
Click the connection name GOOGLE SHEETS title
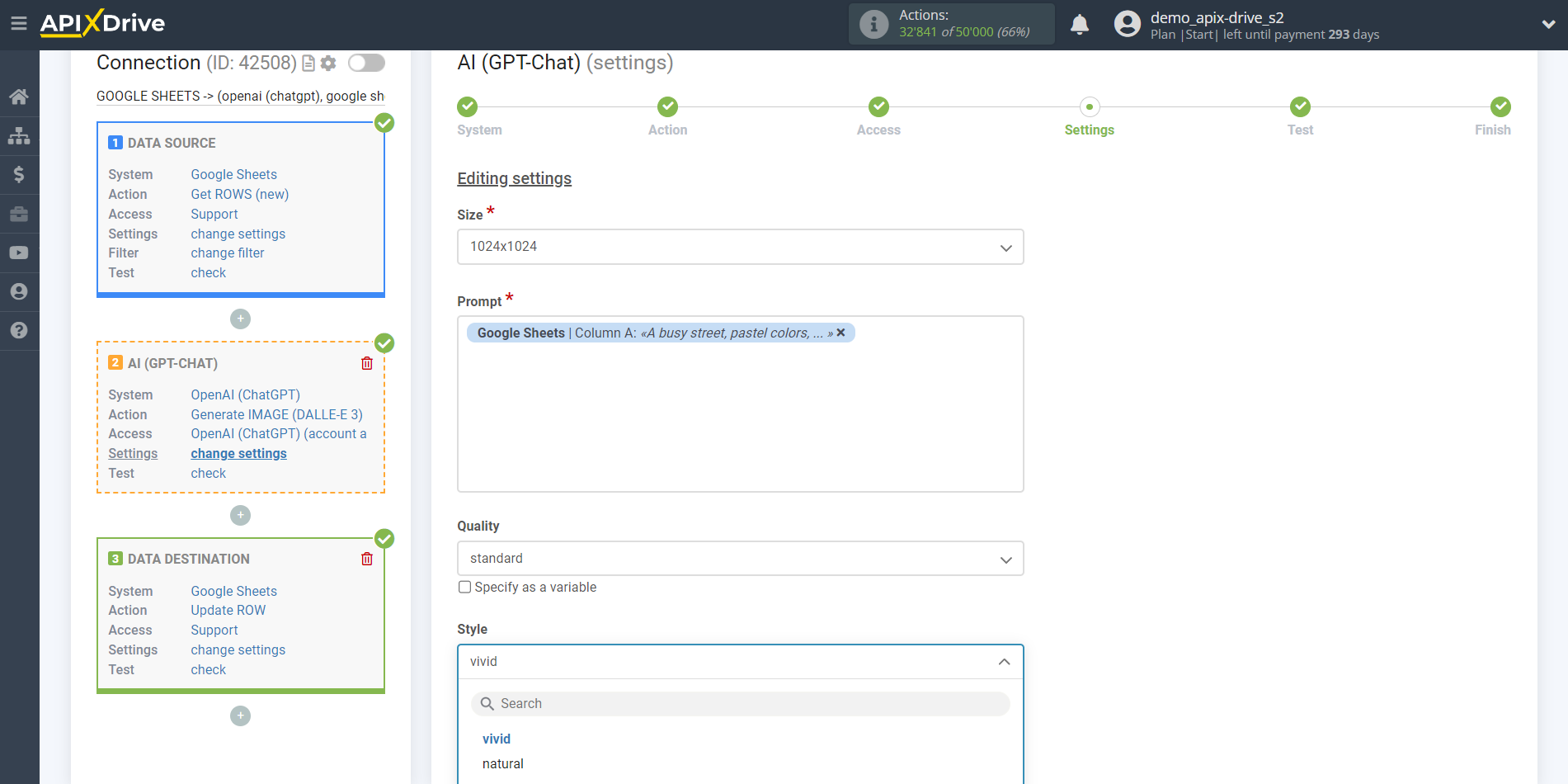coord(240,96)
